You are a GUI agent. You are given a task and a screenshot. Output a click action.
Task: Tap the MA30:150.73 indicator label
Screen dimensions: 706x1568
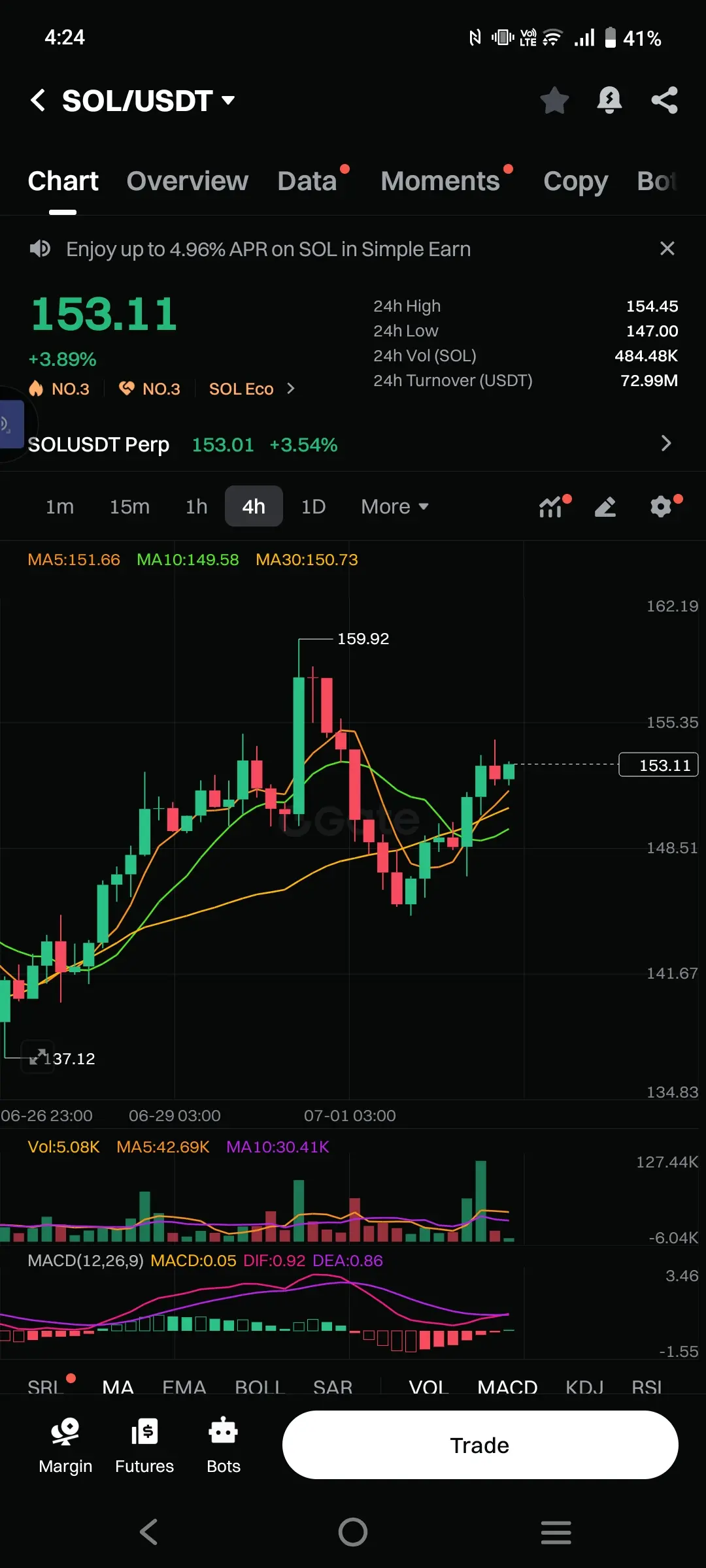[x=307, y=560]
